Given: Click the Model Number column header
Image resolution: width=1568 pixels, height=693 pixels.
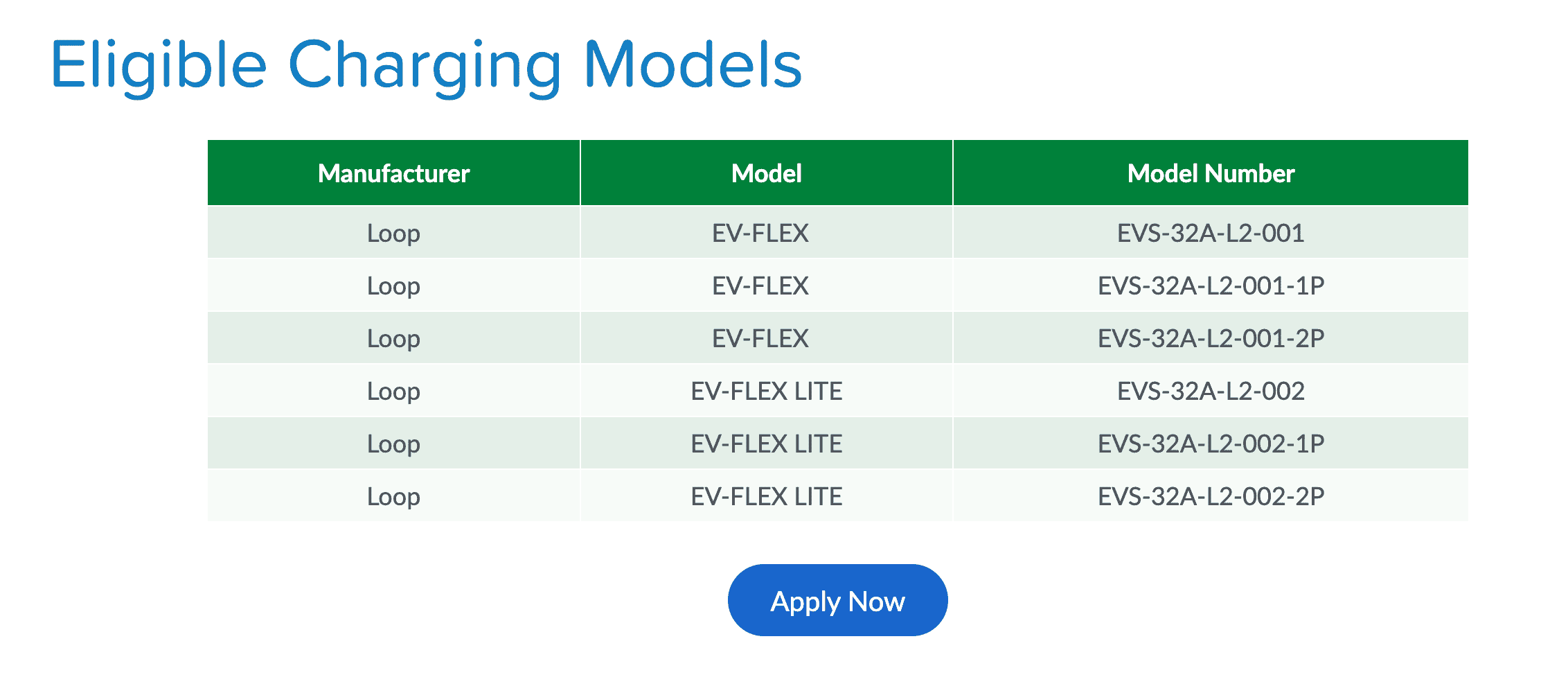Looking at the screenshot, I should click(x=1210, y=173).
